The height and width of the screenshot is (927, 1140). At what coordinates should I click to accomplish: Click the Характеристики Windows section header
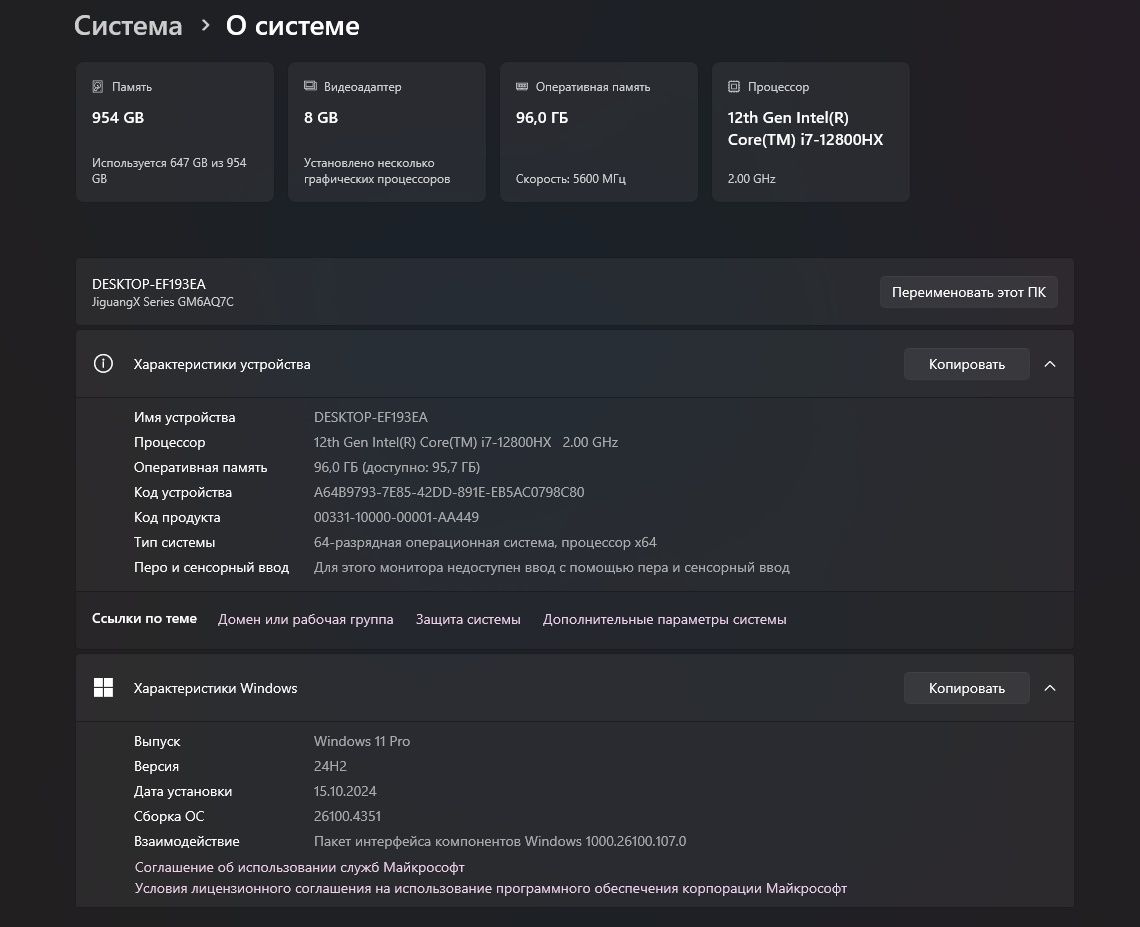click(574, 688)
